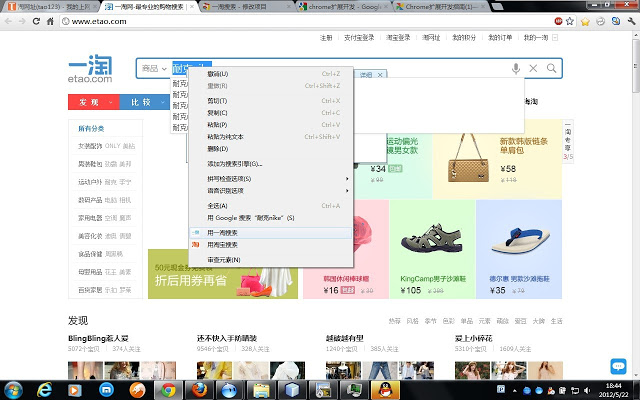The width and height of the screenshot is (640, 400).
Task: Choose 剪切(T) in context menu
Action: (271, 101)
